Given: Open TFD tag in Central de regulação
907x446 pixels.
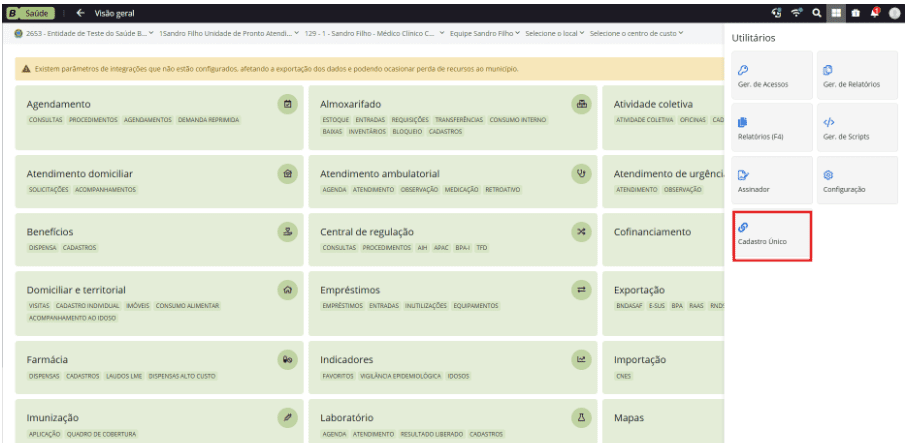Looking at the screenshot, I should pyautogui.click(x=481, y=248).
